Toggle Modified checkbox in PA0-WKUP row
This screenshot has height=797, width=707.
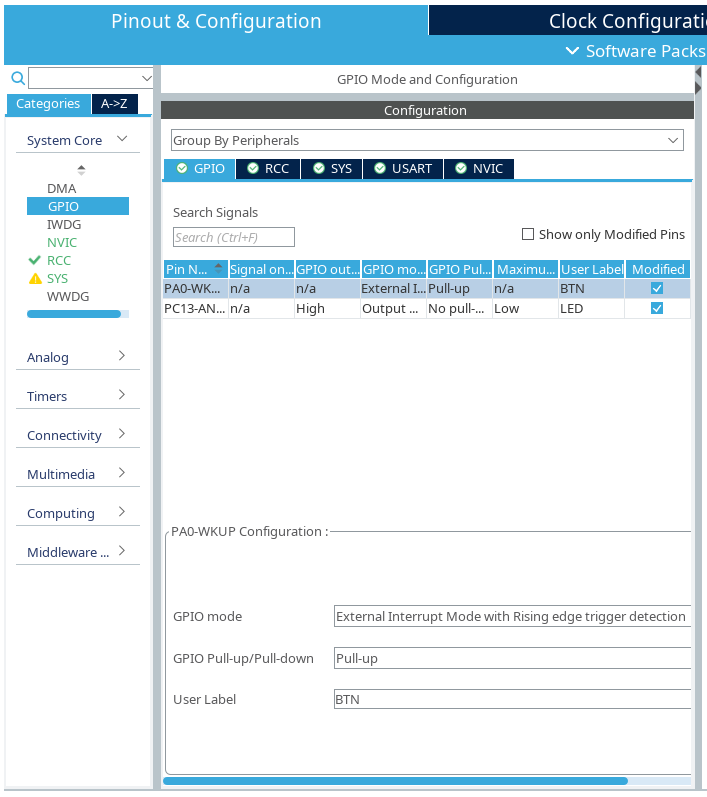coord(657,288)
